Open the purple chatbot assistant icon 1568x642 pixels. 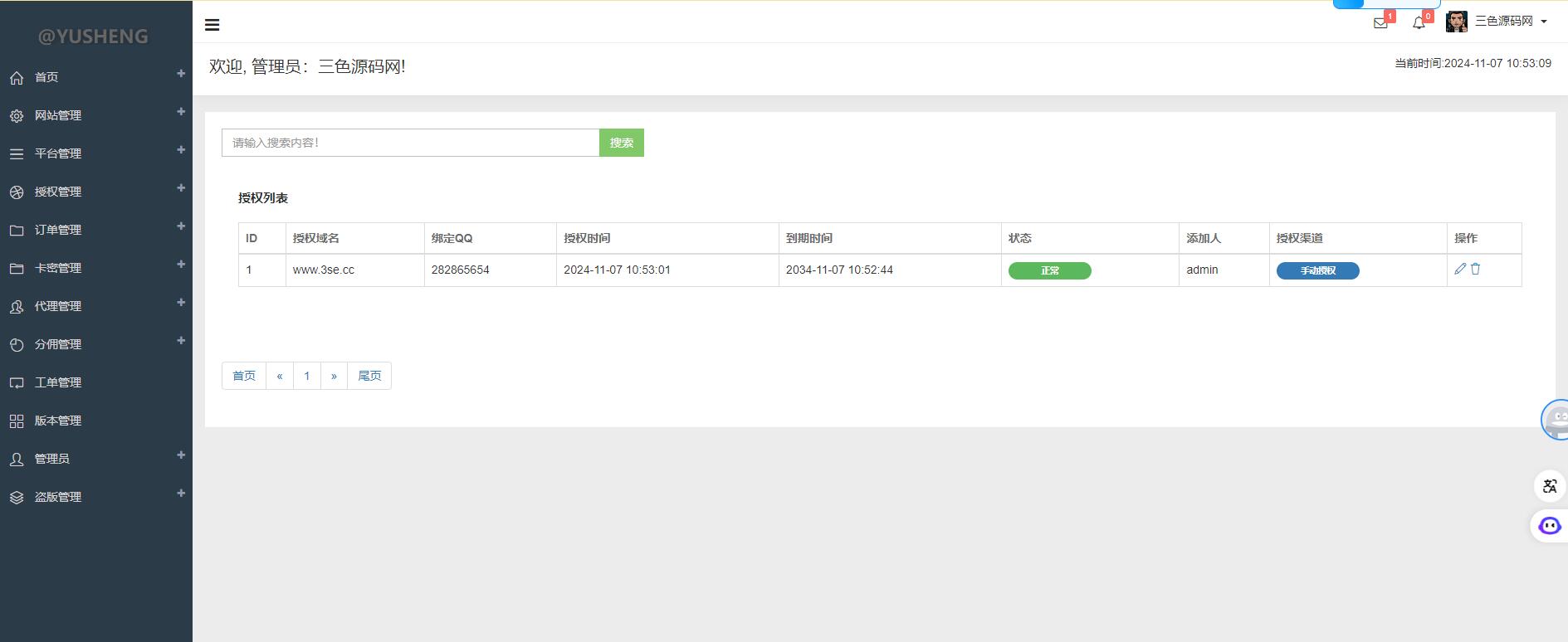point(1549,526)
